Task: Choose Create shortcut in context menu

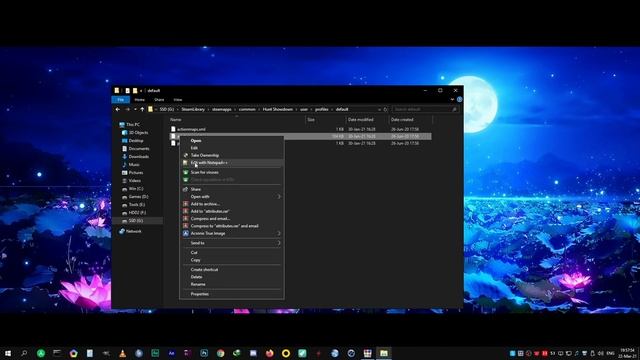Action: (x=232, y=270)
